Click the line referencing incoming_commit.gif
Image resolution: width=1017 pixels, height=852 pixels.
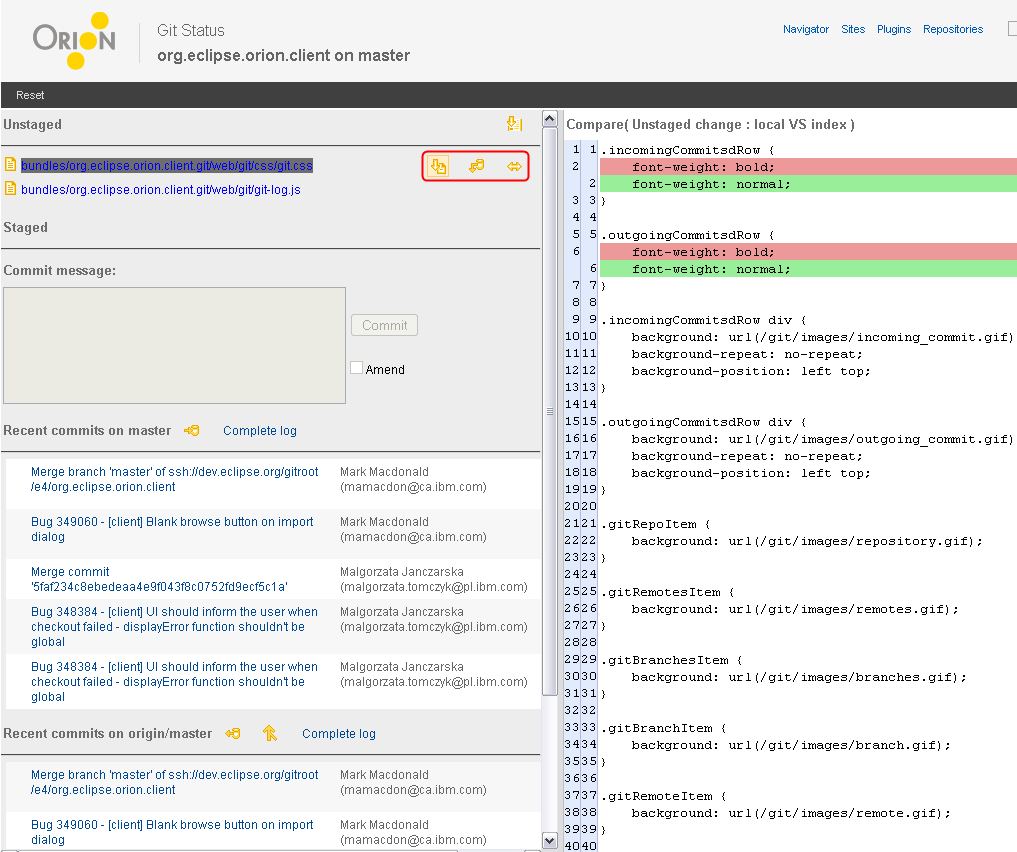(822, 337)
